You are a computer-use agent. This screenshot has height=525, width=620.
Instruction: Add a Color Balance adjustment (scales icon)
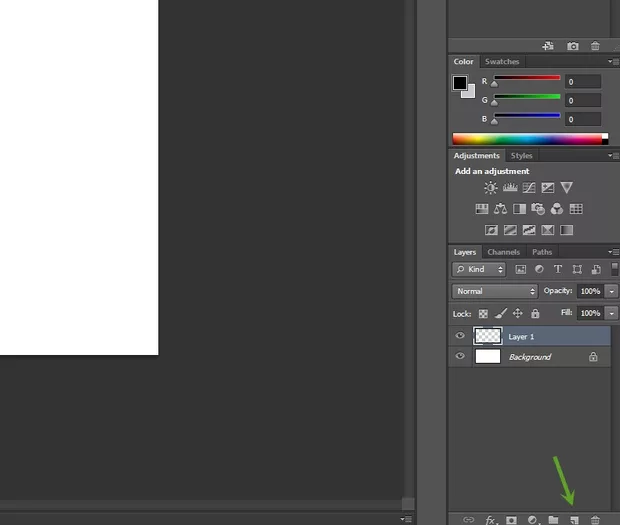500,209
